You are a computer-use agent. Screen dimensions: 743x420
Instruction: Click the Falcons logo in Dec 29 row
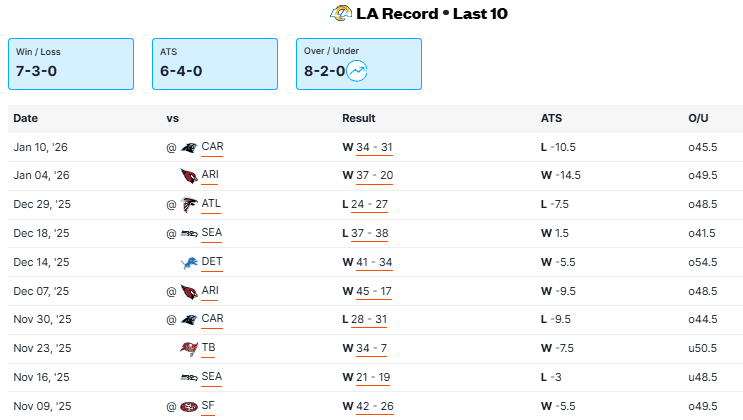click(x=188, y=205)
